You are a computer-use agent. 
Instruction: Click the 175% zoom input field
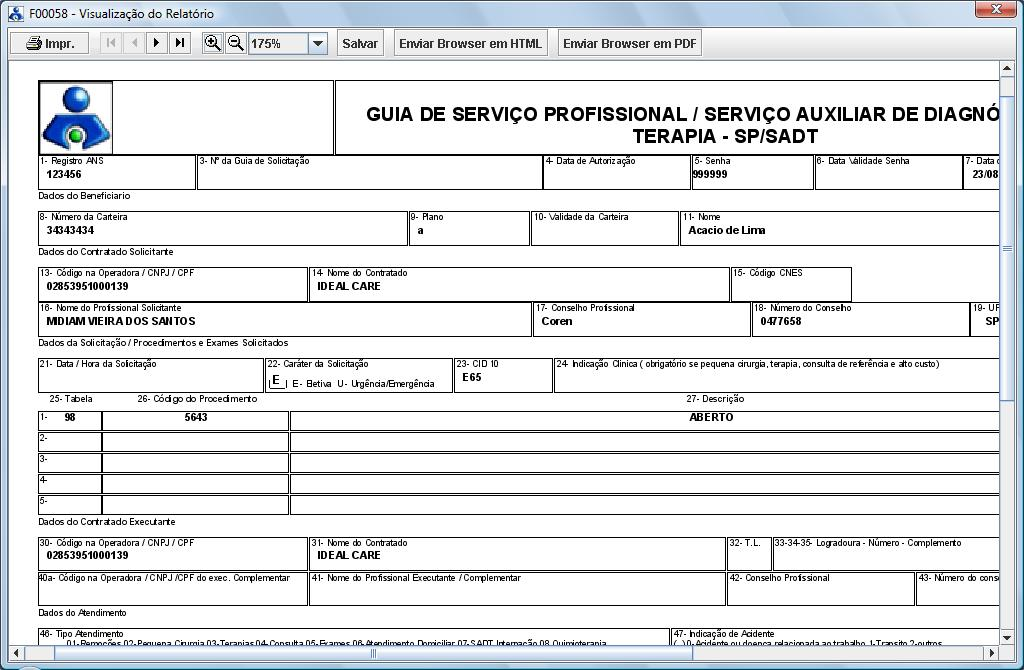(x=278, y=44)
